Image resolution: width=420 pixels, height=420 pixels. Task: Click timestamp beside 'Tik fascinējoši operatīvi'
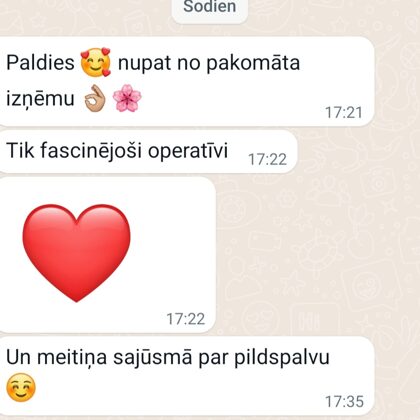pos(267,159)
